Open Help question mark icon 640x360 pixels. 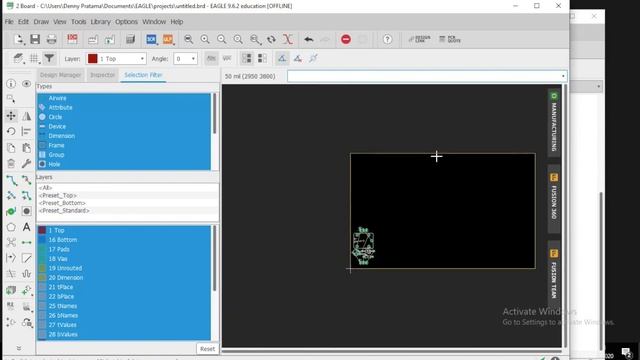pos(387,39)
